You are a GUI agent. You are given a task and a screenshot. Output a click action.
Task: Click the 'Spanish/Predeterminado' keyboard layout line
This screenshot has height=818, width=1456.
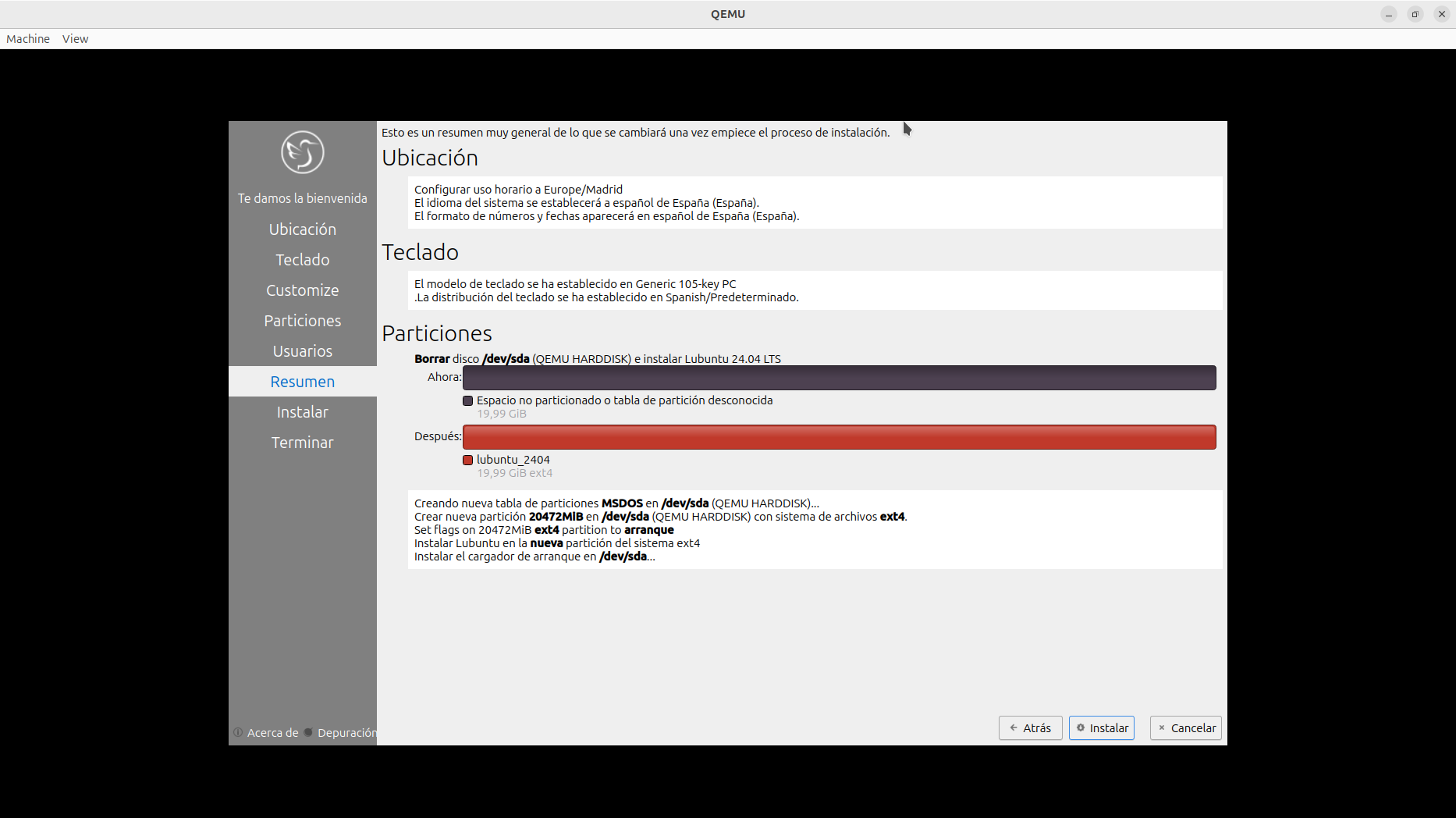tap(606, 297)
